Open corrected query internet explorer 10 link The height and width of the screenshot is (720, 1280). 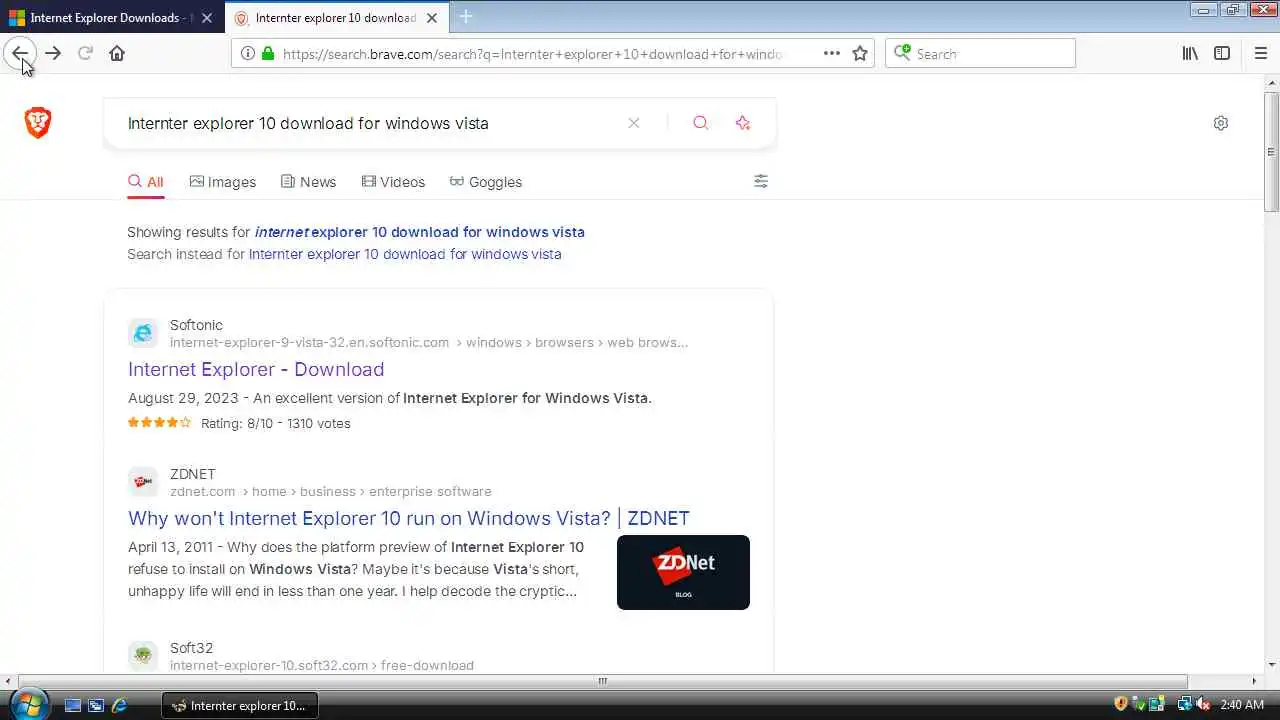420,232
